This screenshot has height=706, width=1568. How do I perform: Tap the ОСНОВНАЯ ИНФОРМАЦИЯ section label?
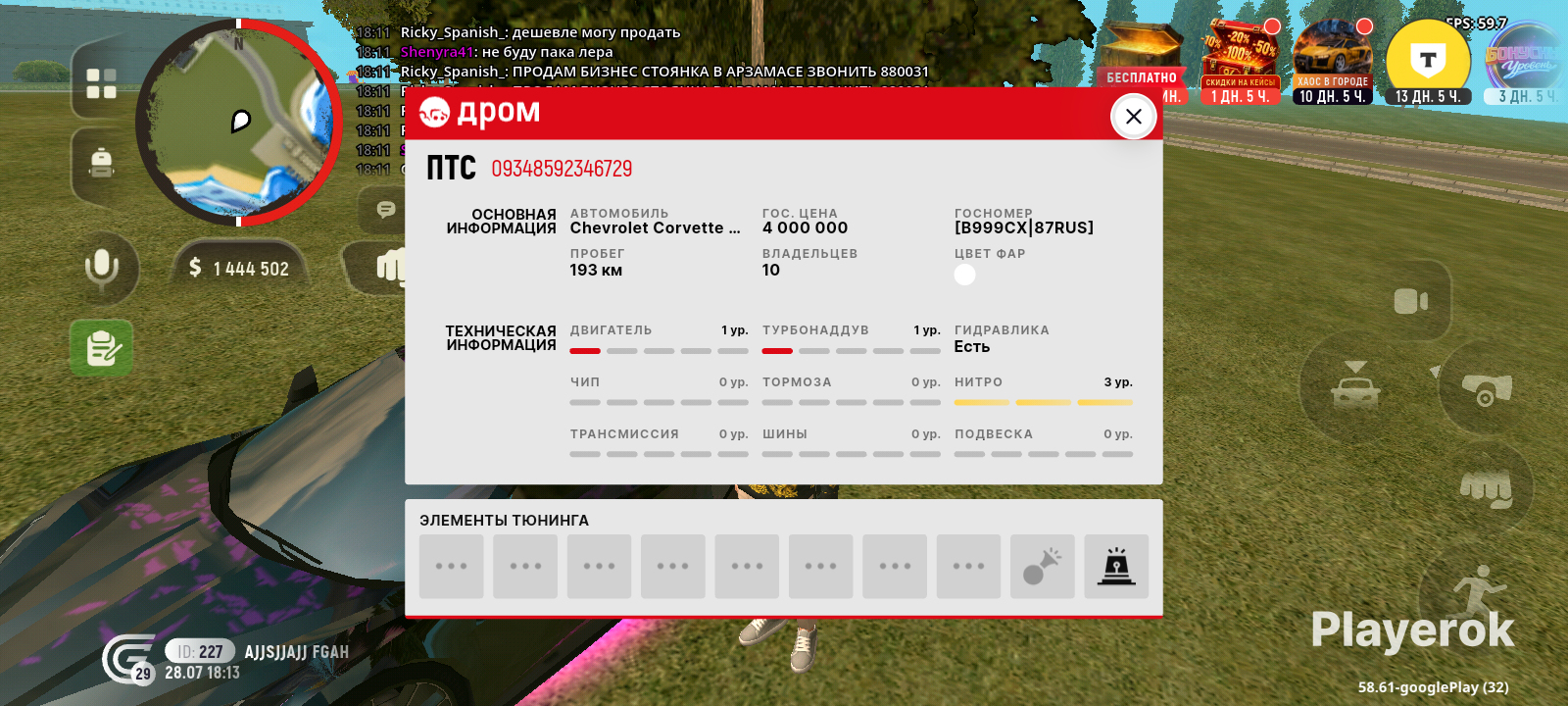click(x=501, y=222)
